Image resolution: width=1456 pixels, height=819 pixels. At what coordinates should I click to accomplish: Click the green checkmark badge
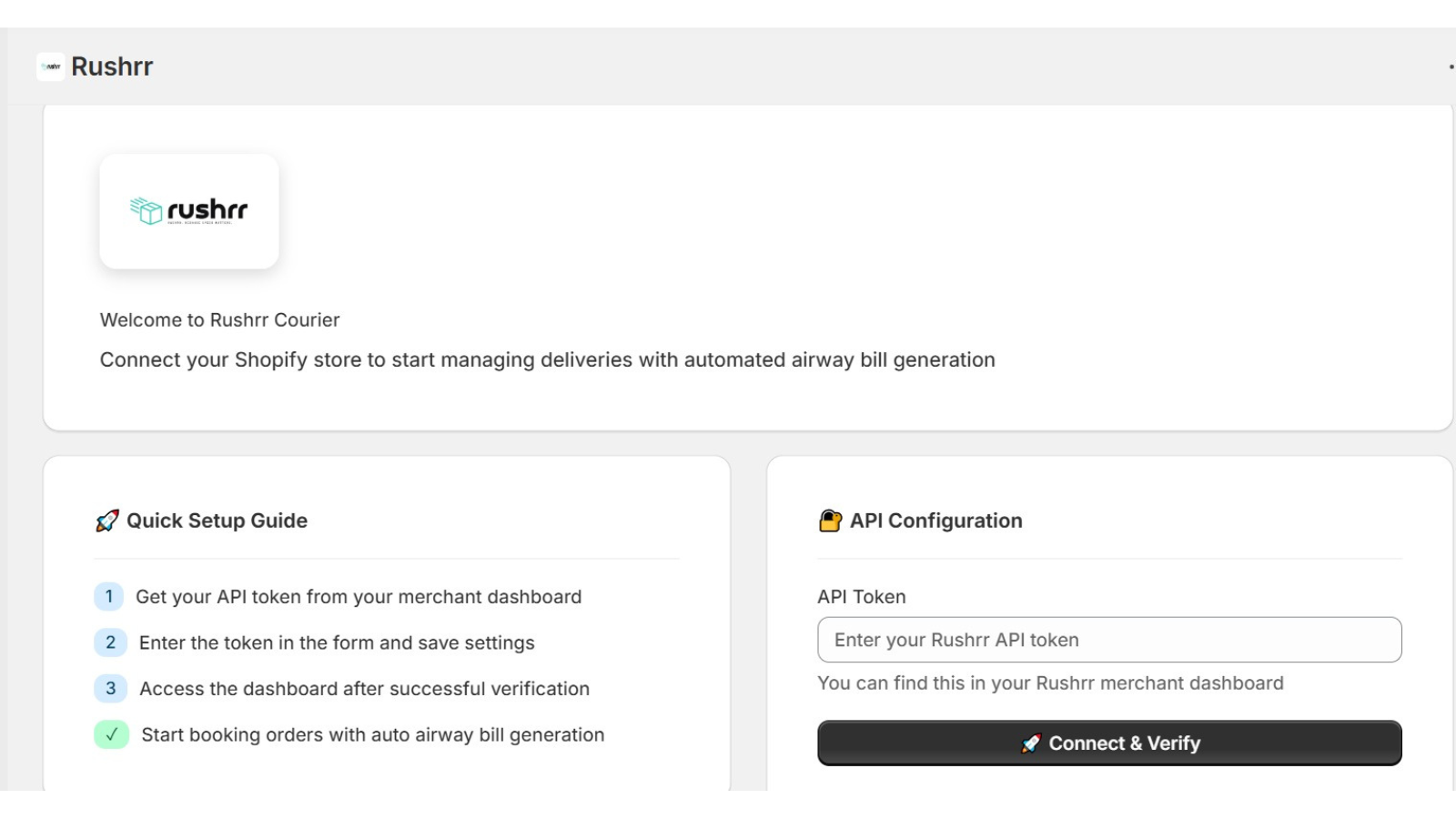[x=111, y=734]
